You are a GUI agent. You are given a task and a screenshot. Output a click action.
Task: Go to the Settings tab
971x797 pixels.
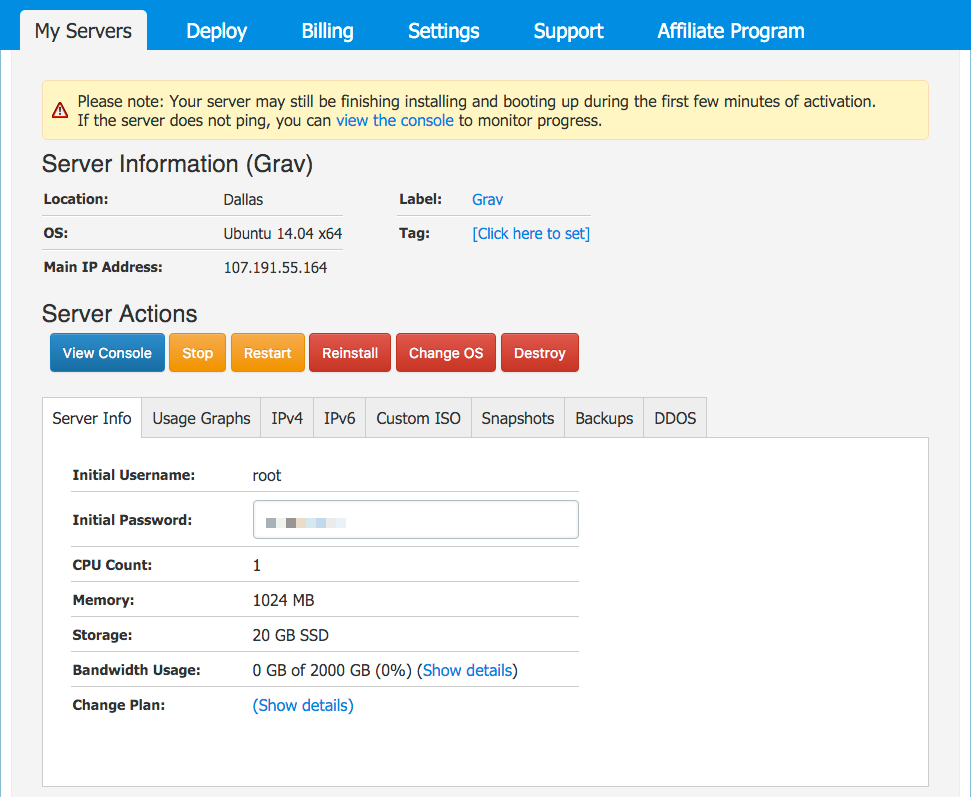click(x=443, y=31)
